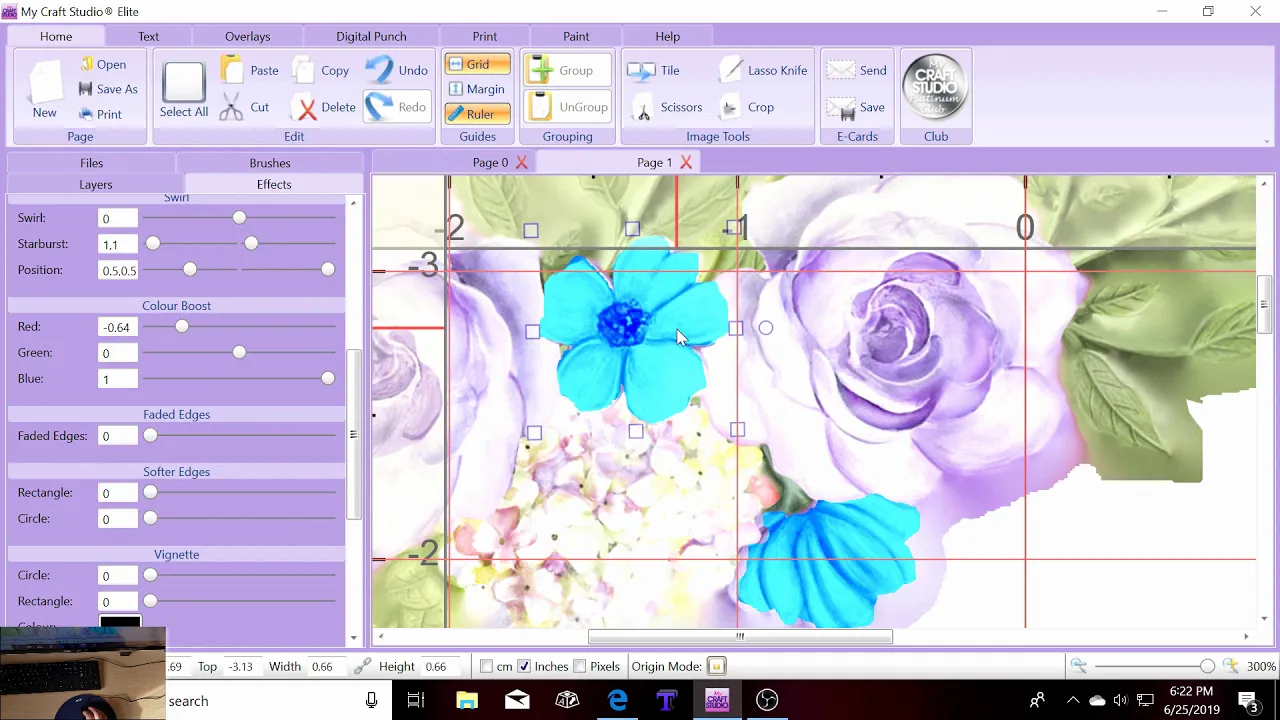This screenshot has width=1280, height=720.
Task: Click the Swirl slider handle
Action: (239, 218)
